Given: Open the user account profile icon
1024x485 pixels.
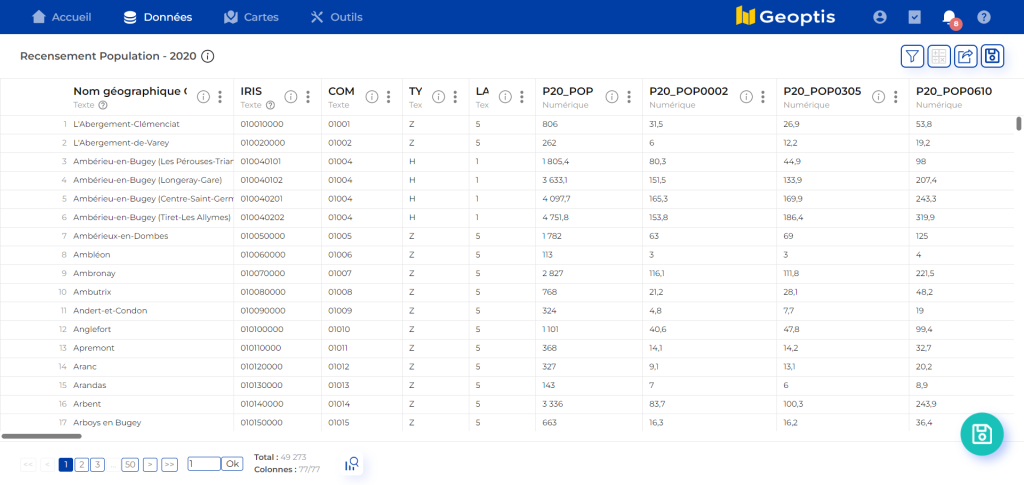Looking at the screenshot, I should [880, 17].
